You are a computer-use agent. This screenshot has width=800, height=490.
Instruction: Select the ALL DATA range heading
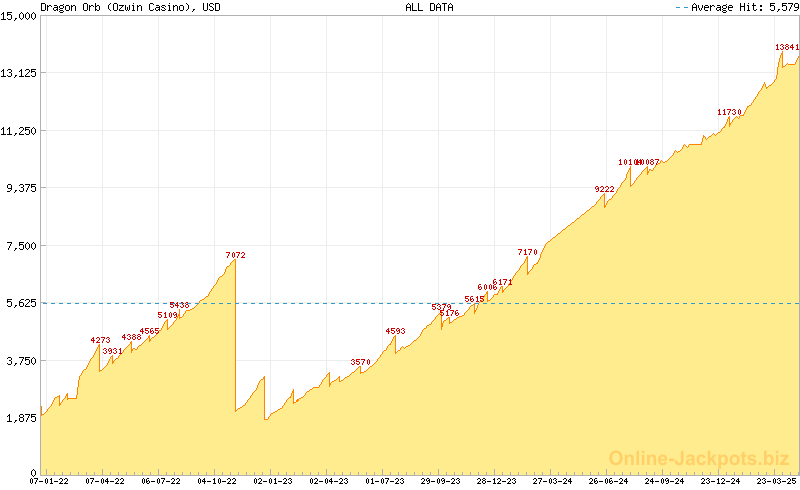(x=429, y=7)
